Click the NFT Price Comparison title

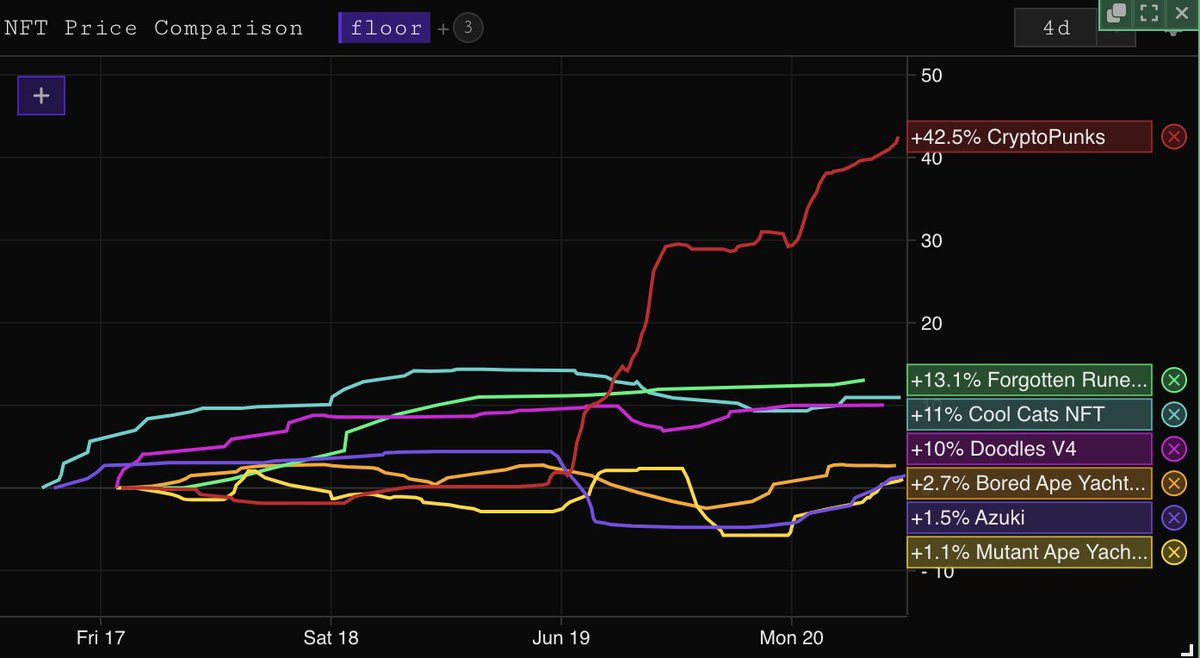pos(154,28)
